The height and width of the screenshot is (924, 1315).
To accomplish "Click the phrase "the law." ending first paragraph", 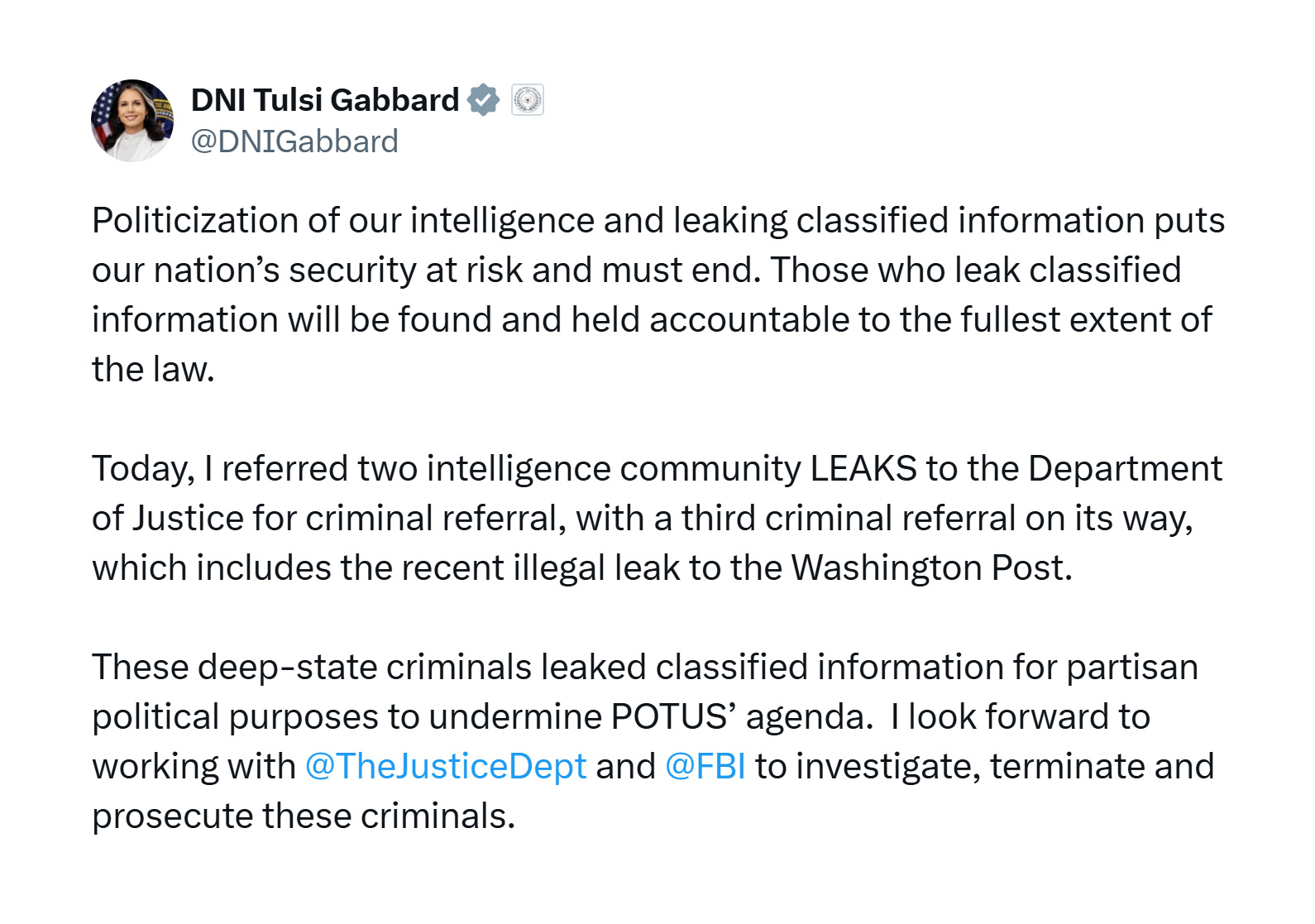I will 153,370.
